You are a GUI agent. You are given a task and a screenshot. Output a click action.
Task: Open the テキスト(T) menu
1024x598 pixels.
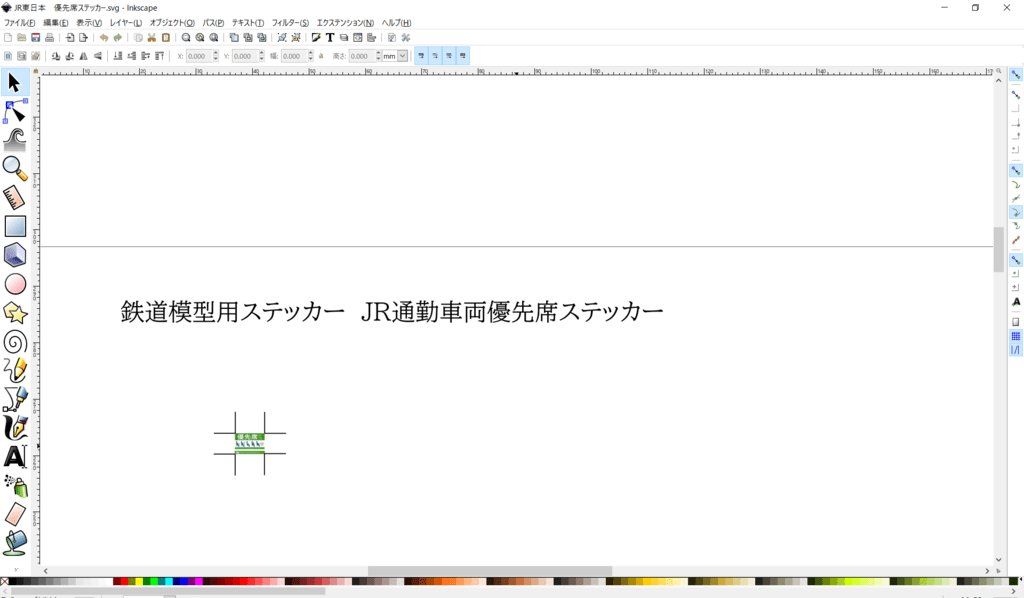click(248, 23)
